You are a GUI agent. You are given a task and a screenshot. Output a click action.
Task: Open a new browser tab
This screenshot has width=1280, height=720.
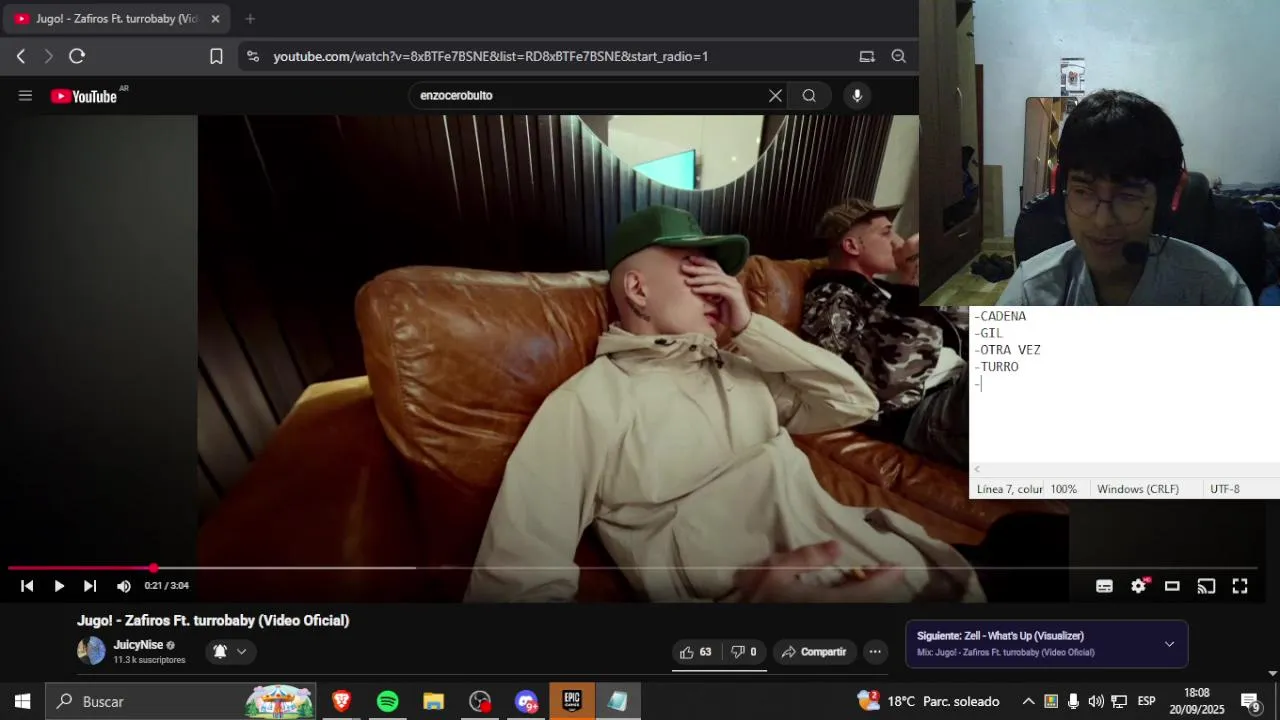pyautogui.click(x=250, y=19)
